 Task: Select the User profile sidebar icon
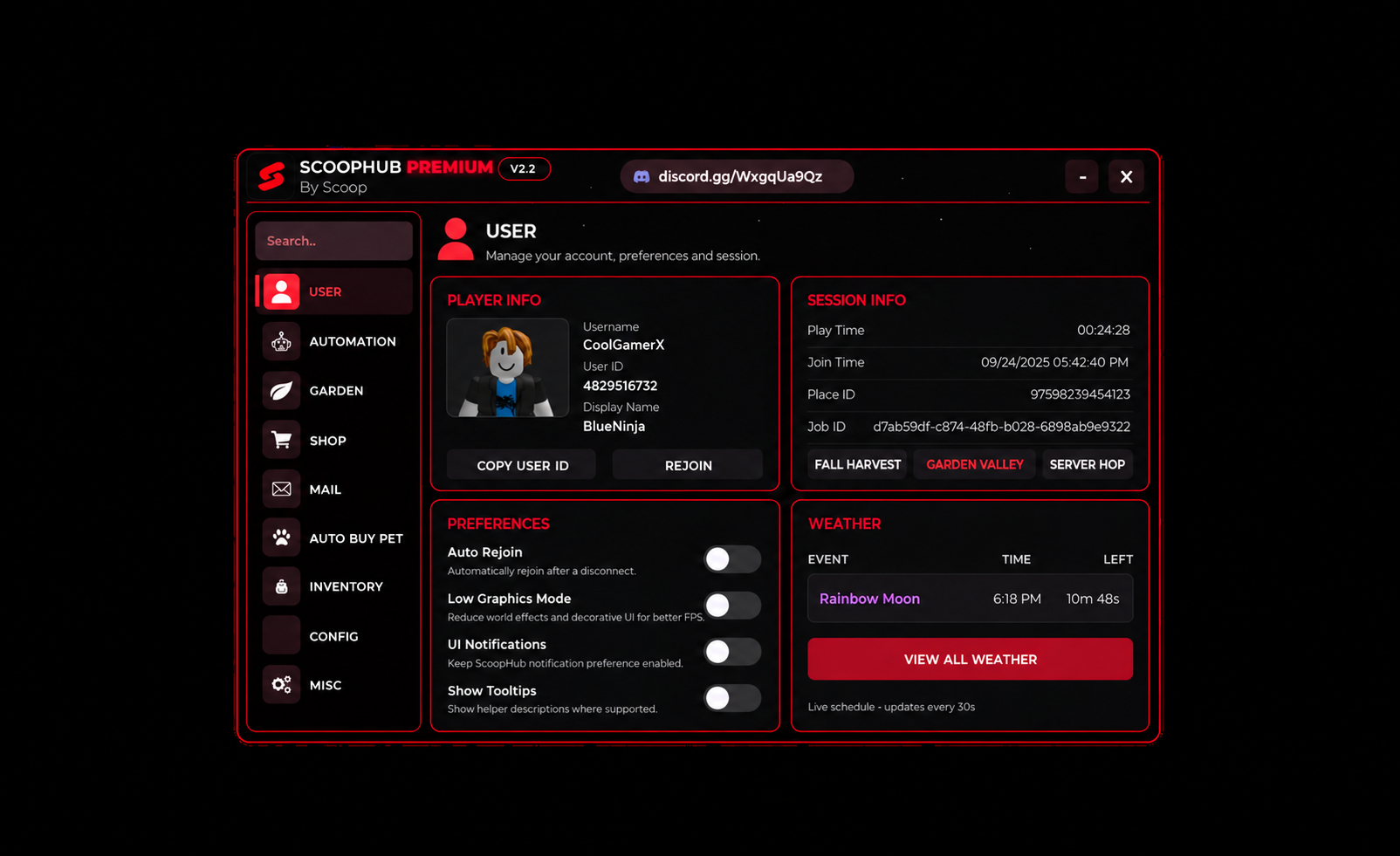pos(281,291)
